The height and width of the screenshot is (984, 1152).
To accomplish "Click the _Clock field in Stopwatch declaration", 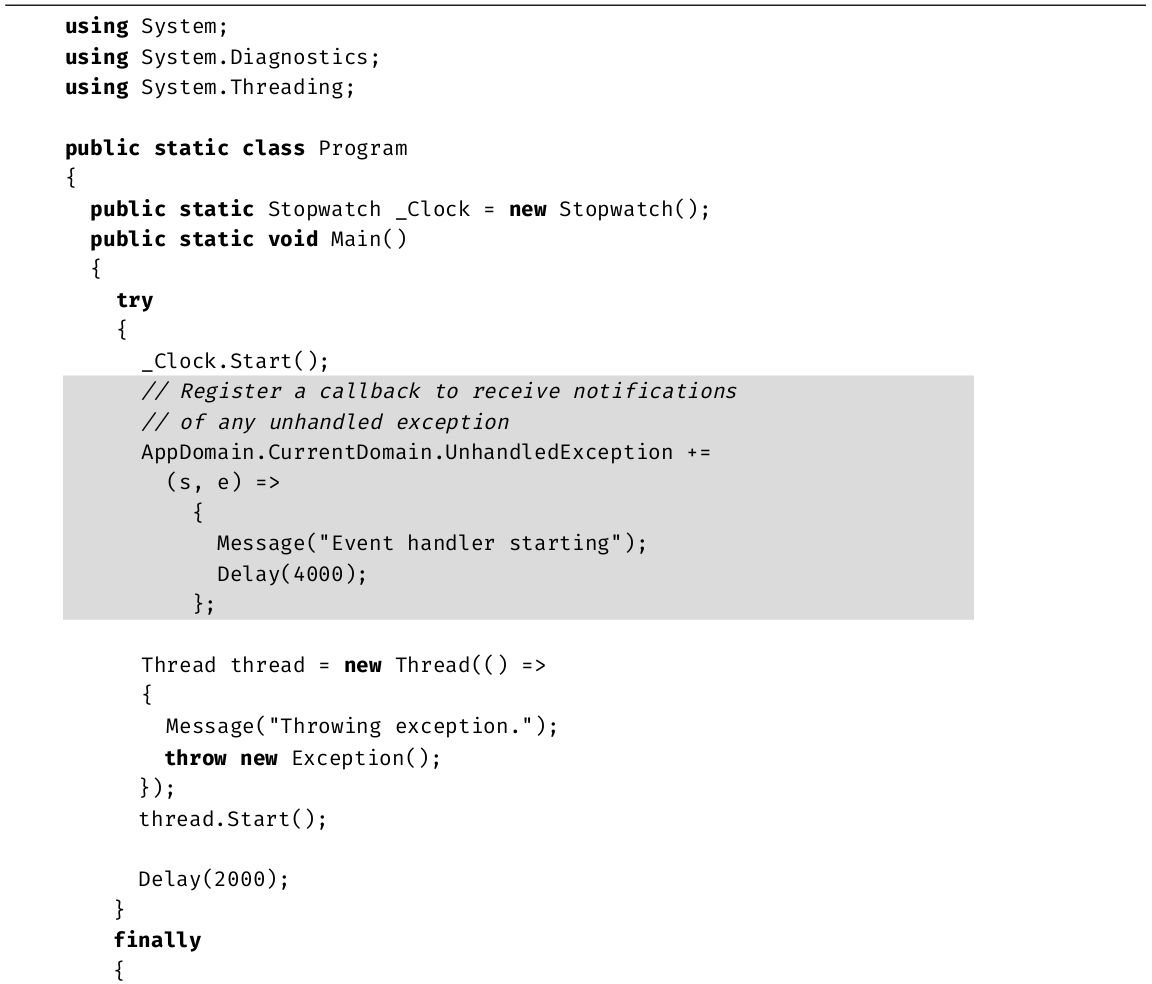I will click(433, 209).
